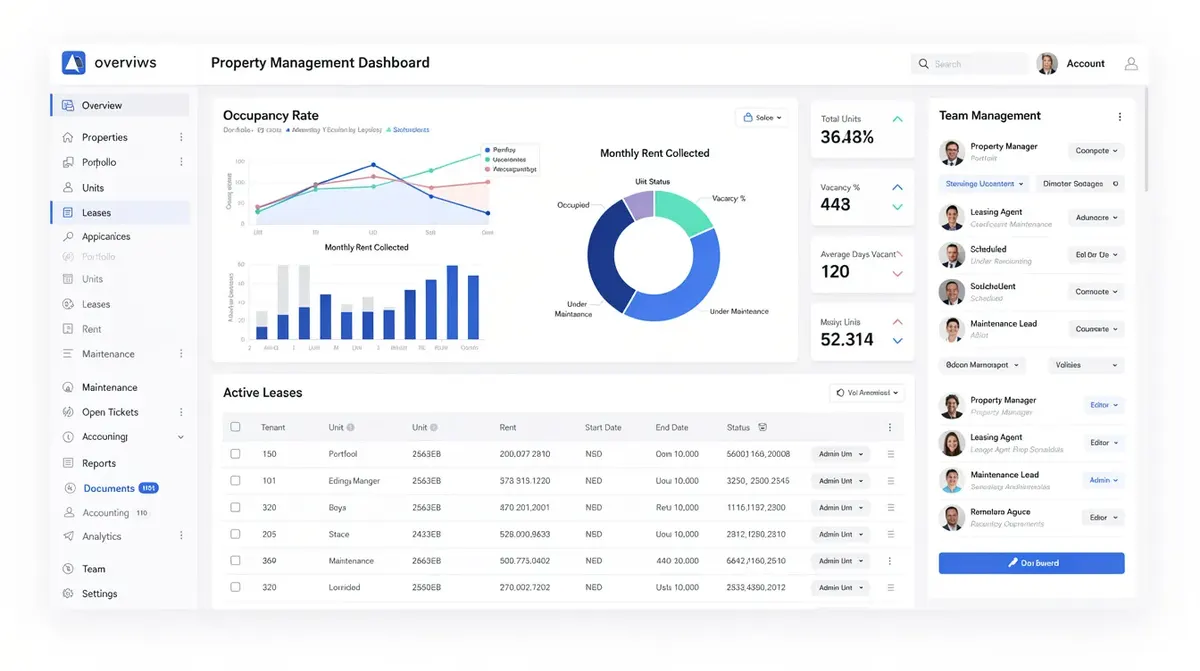Open Analytics more-options dots
This screenshot has width=1200, height=671.
181,536
